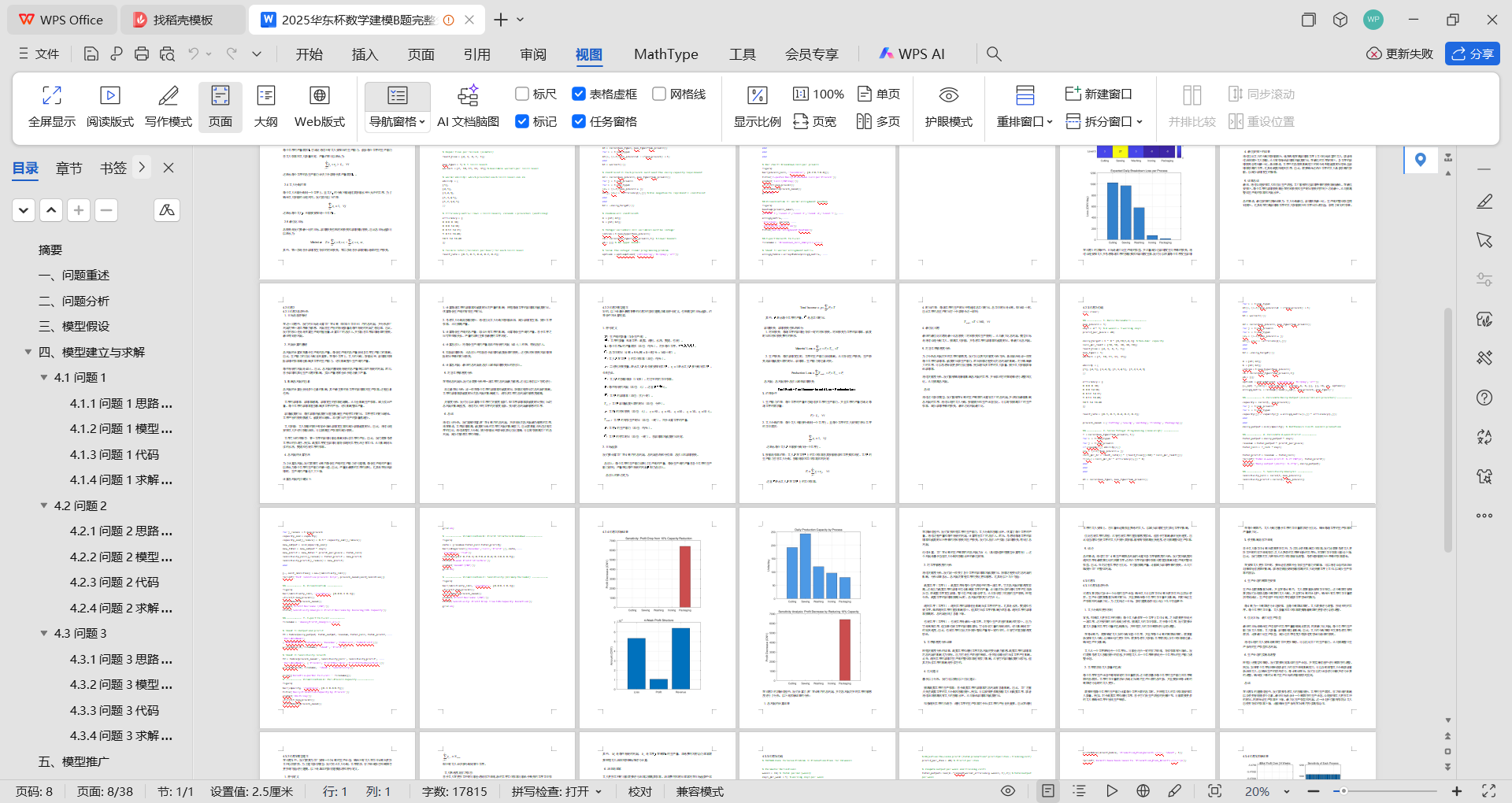
Task: Uncheck marks (标记) checkbox
Action: point(536,121)
